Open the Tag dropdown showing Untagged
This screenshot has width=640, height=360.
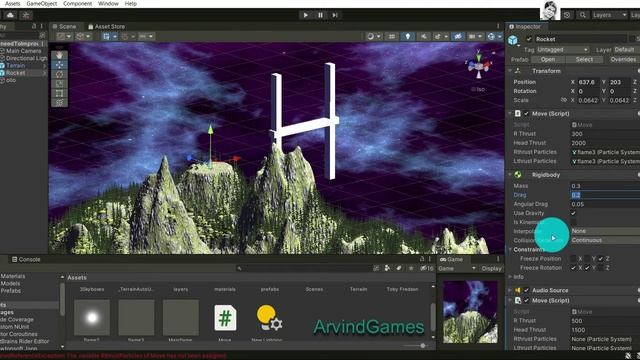tap(562, 49)
